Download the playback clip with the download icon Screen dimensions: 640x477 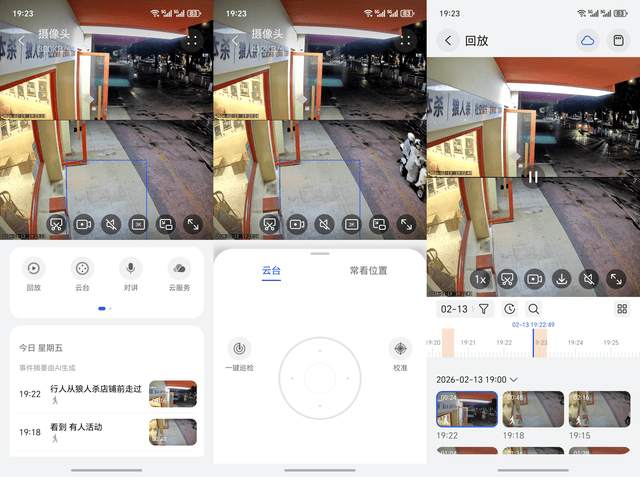click(x=562, y=279)
